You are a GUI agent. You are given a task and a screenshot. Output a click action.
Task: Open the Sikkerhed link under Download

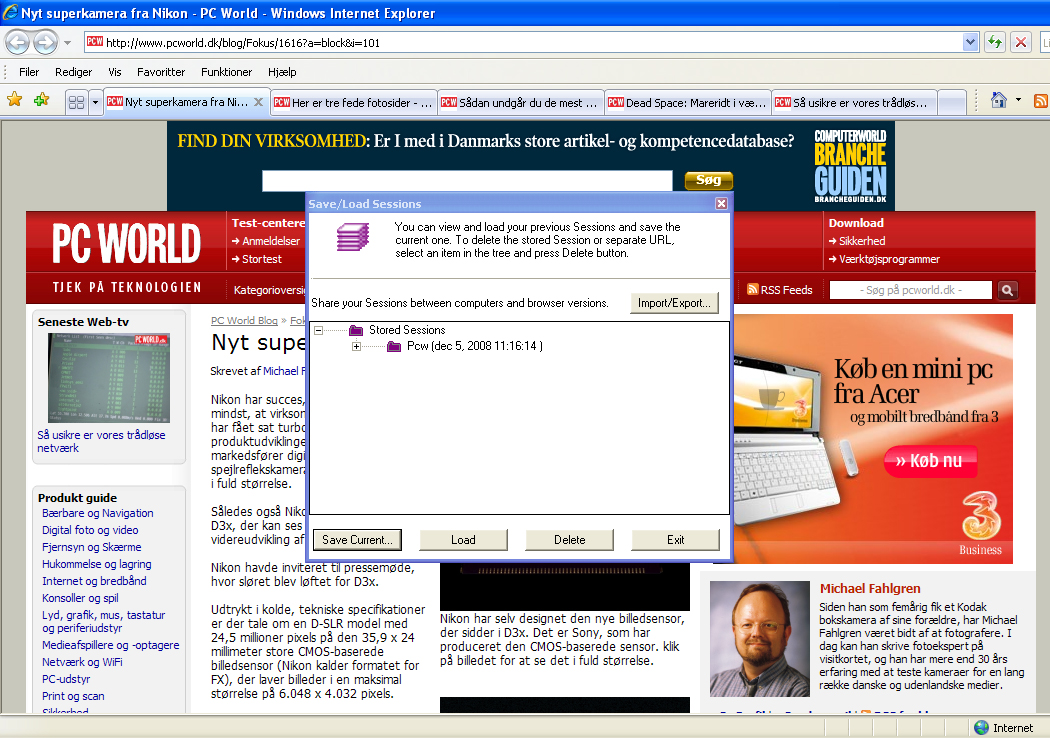pyautogui.click(x=862, y=241)
